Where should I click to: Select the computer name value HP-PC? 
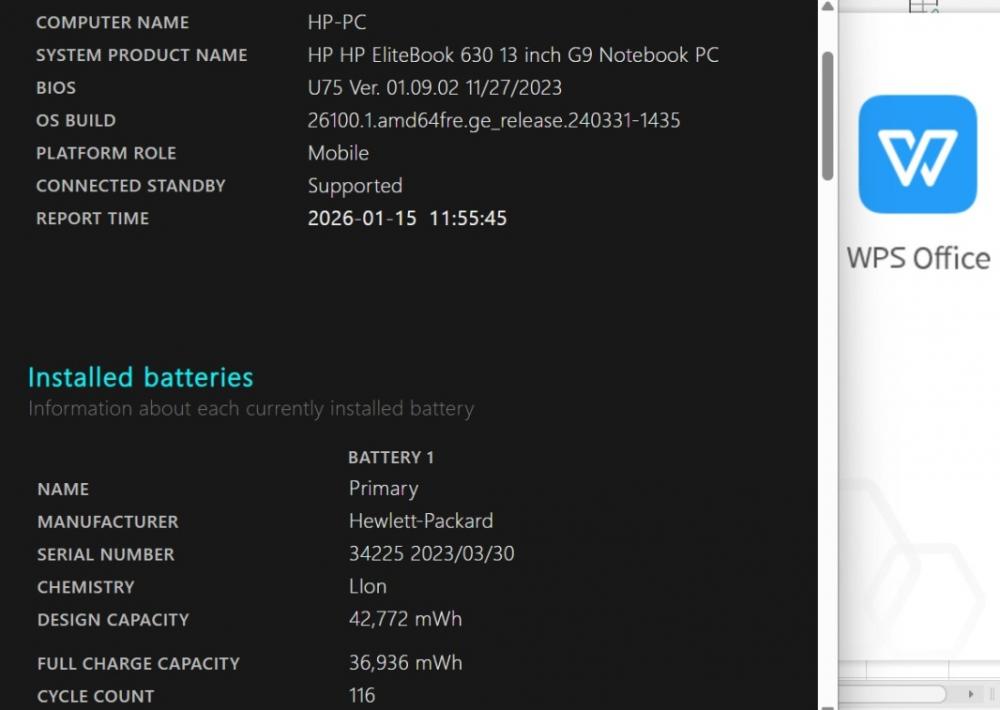coord(337,22)
